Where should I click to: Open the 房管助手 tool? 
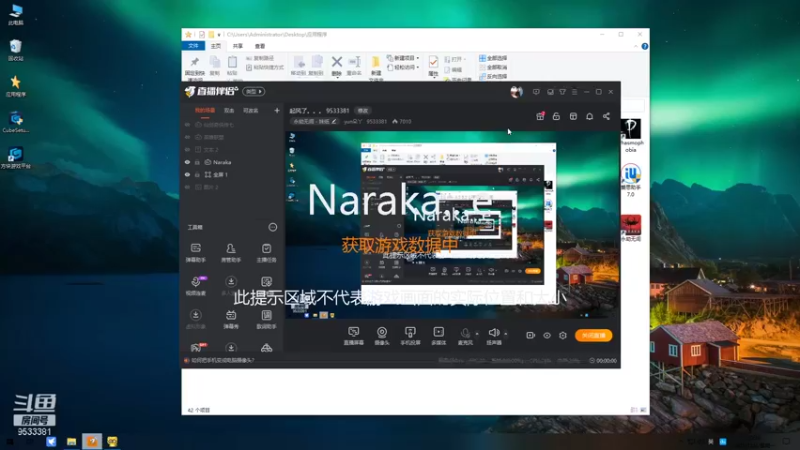(231, 252)
